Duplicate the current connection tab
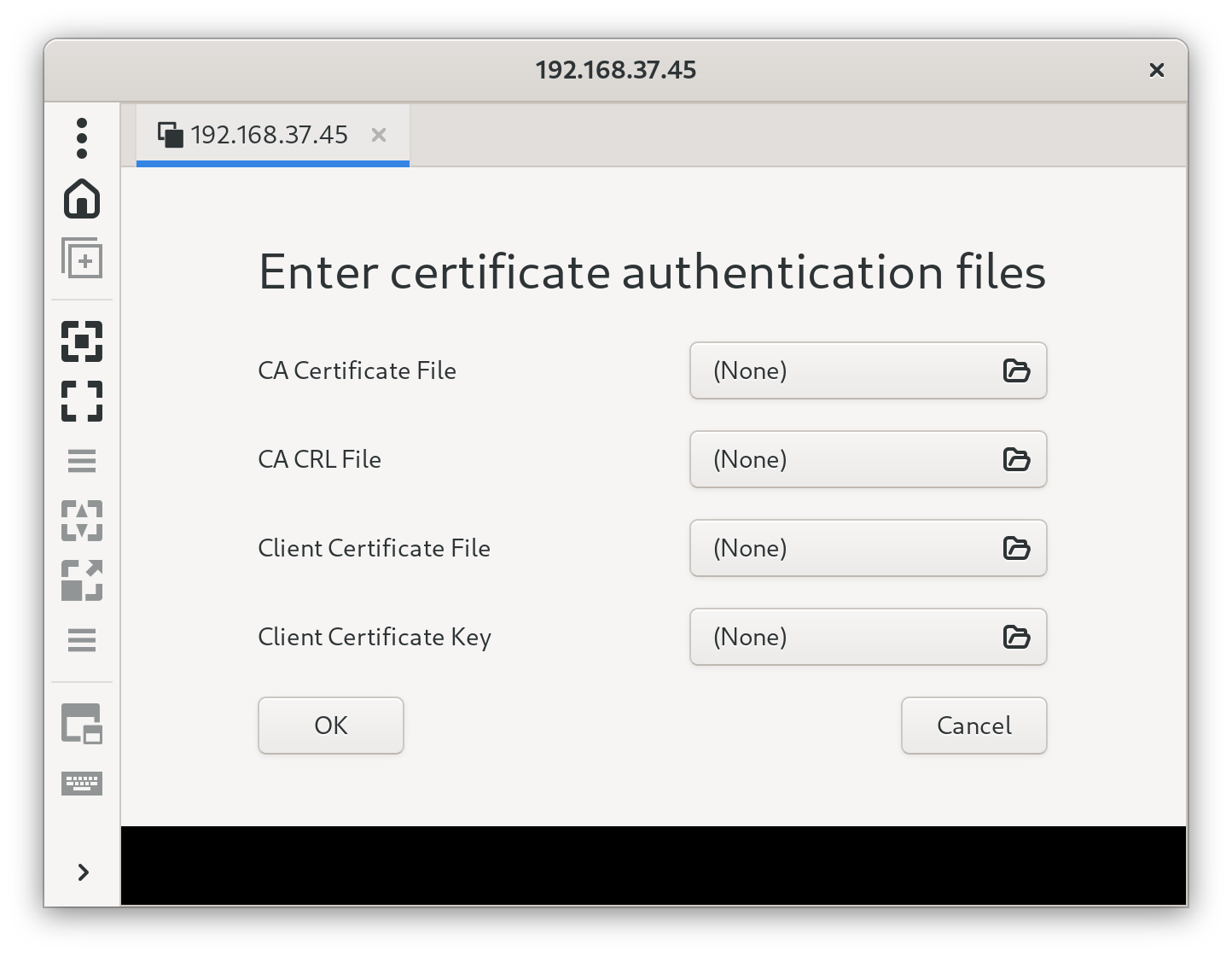 pyautogui.click(x=82, y=259)
